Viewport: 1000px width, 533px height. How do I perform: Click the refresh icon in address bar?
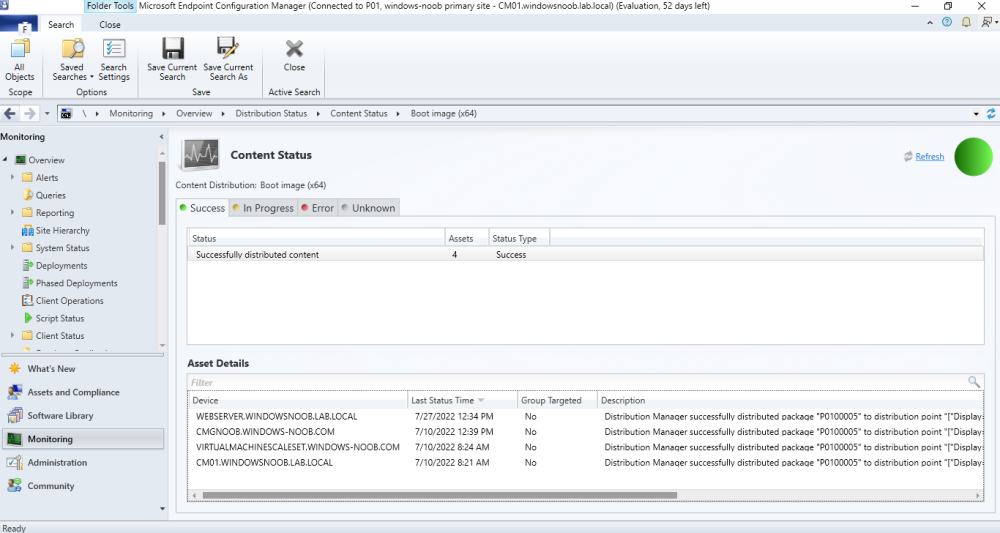tap(990, 114)
